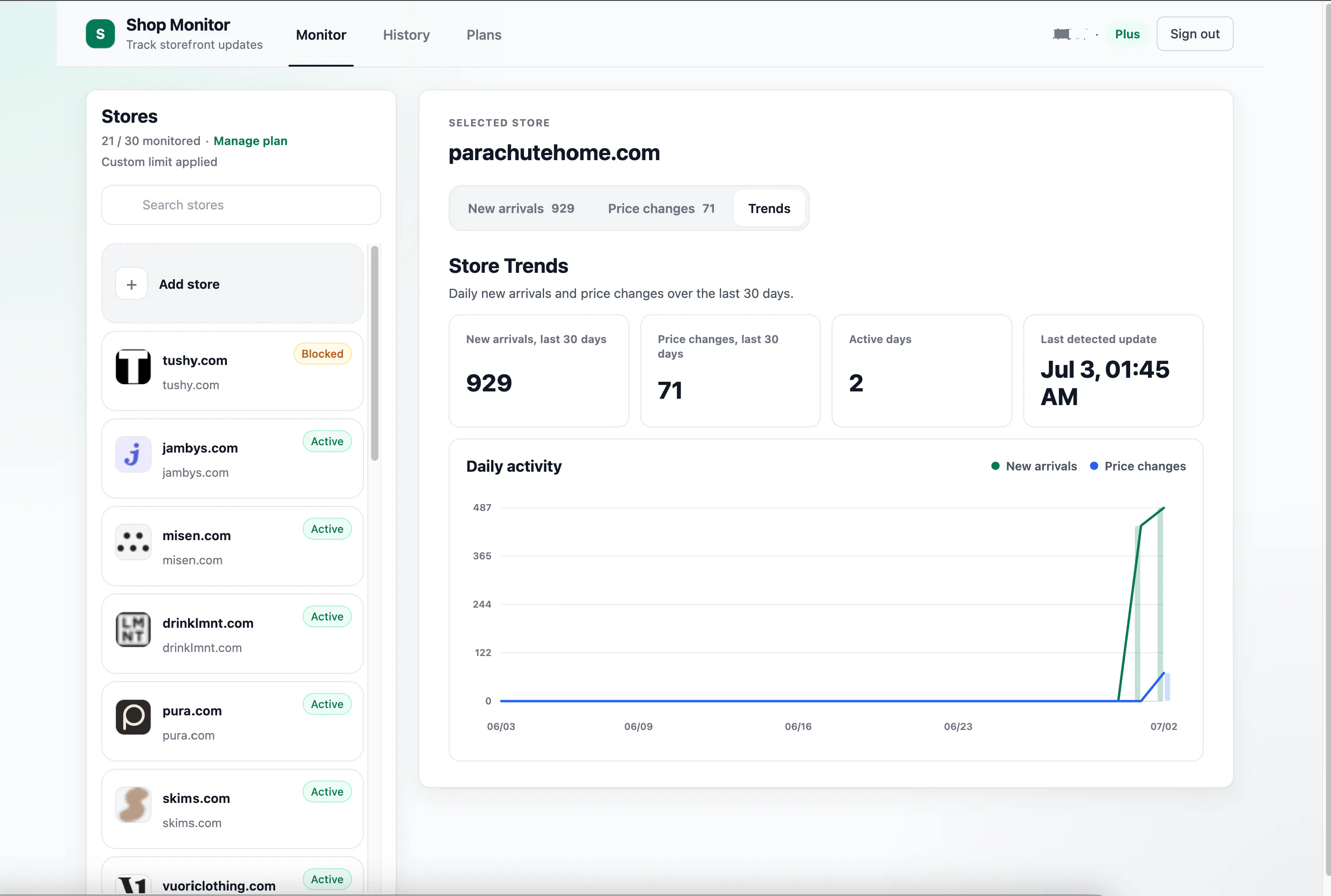
Task: Open the Monitor tab
Action: click(x=321, y=35)
